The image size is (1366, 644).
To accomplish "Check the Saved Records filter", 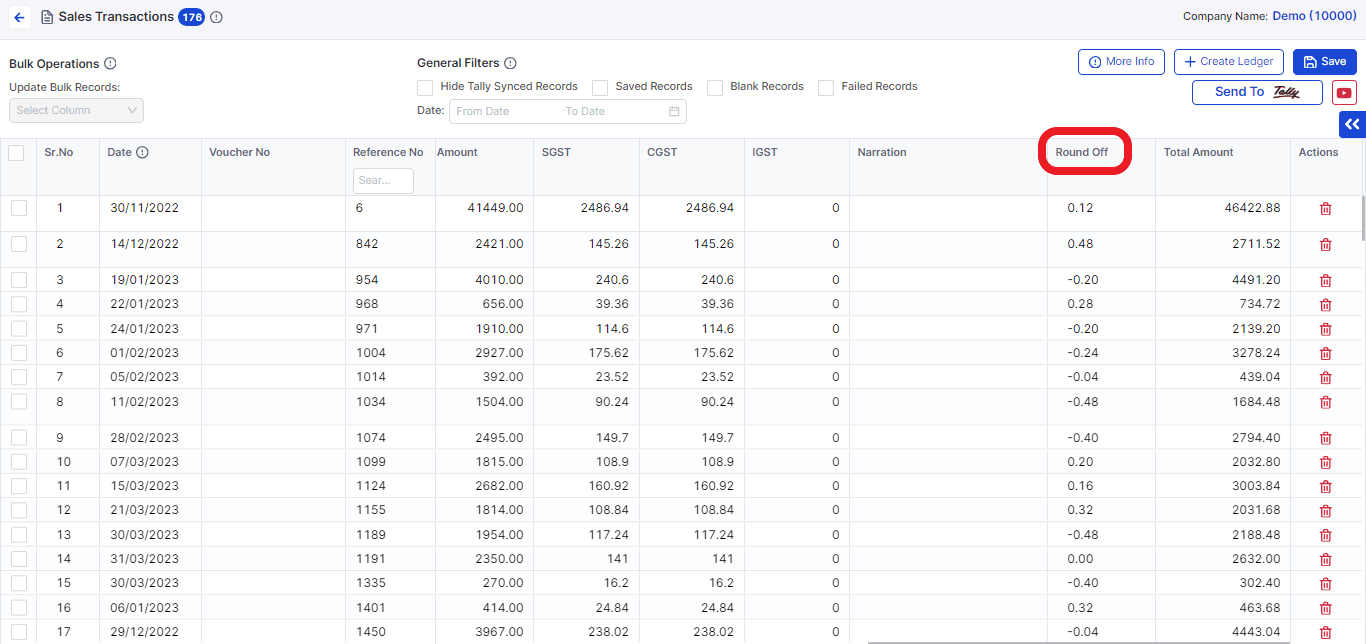I will click(600, 88).
